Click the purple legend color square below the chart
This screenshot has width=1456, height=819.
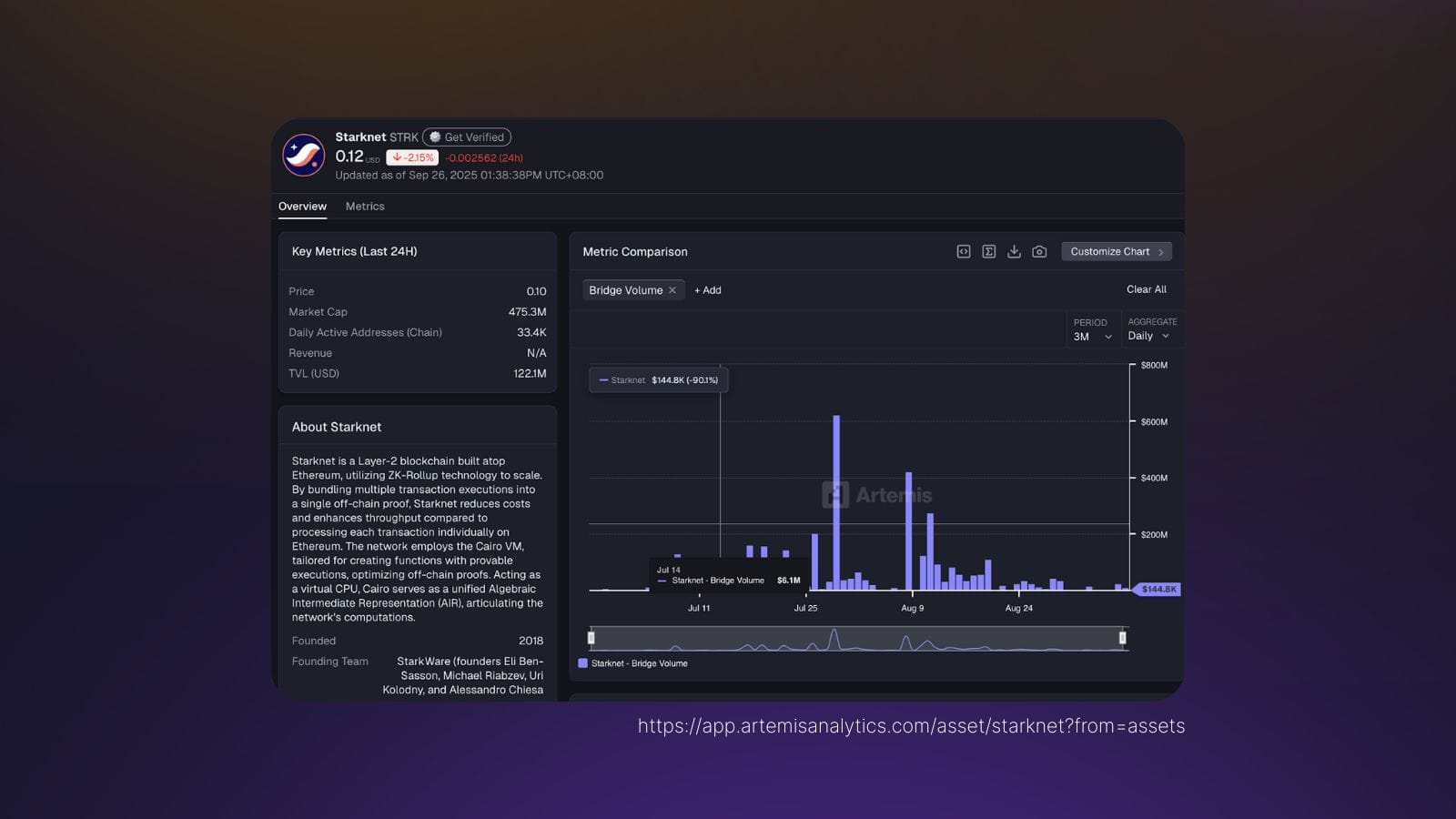[584, 663]
